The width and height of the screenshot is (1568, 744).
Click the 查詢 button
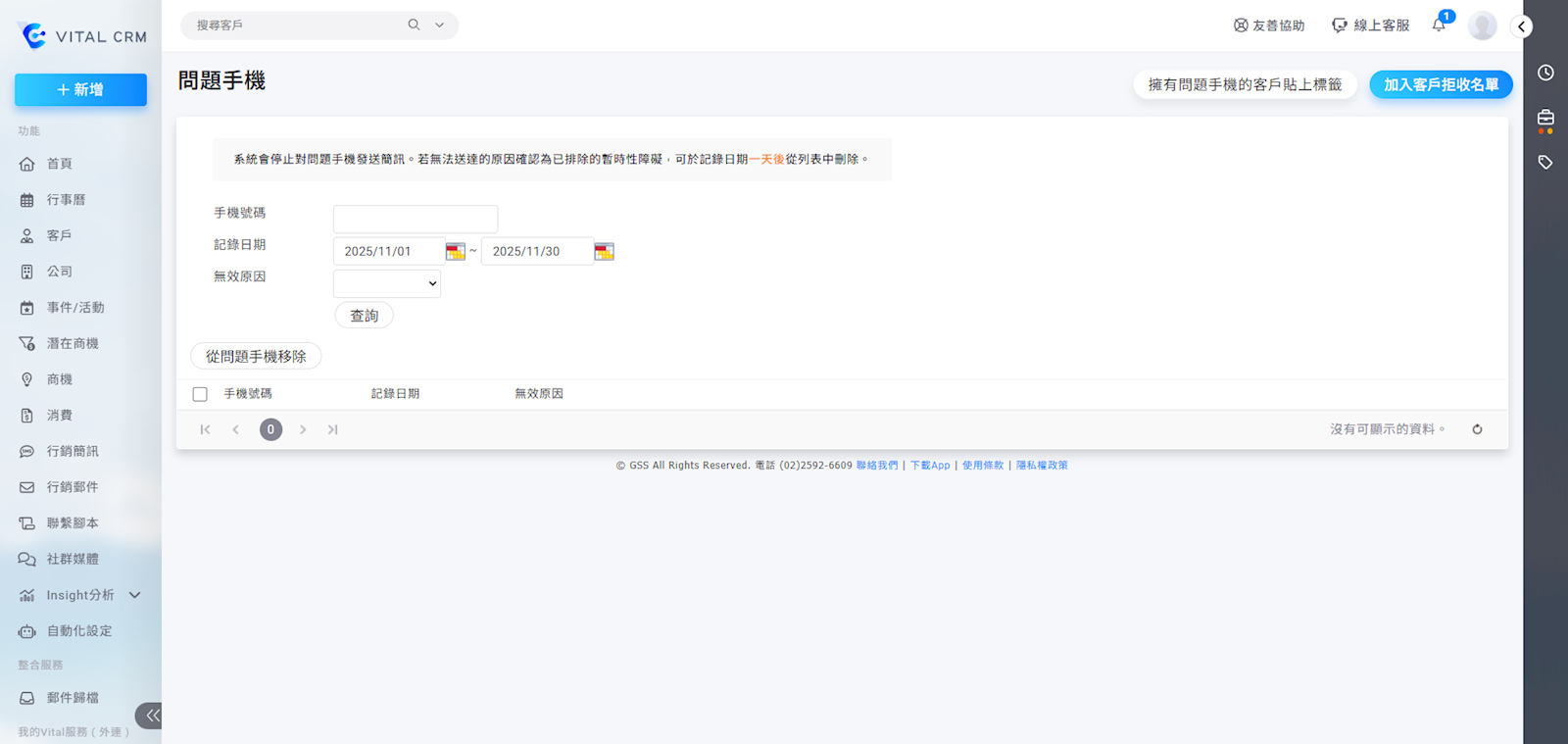coord(364,316)
